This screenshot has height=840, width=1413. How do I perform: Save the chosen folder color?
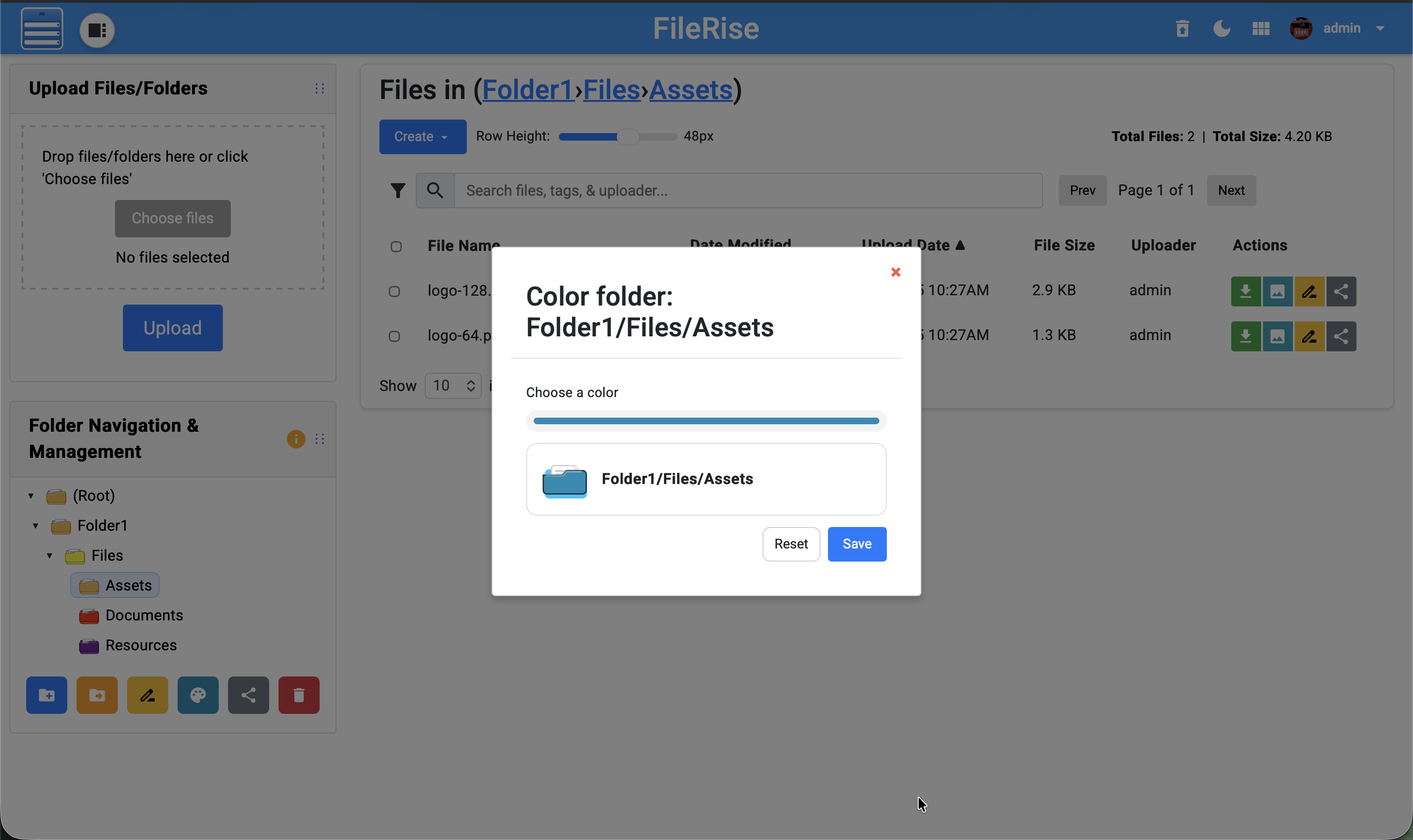856,544
